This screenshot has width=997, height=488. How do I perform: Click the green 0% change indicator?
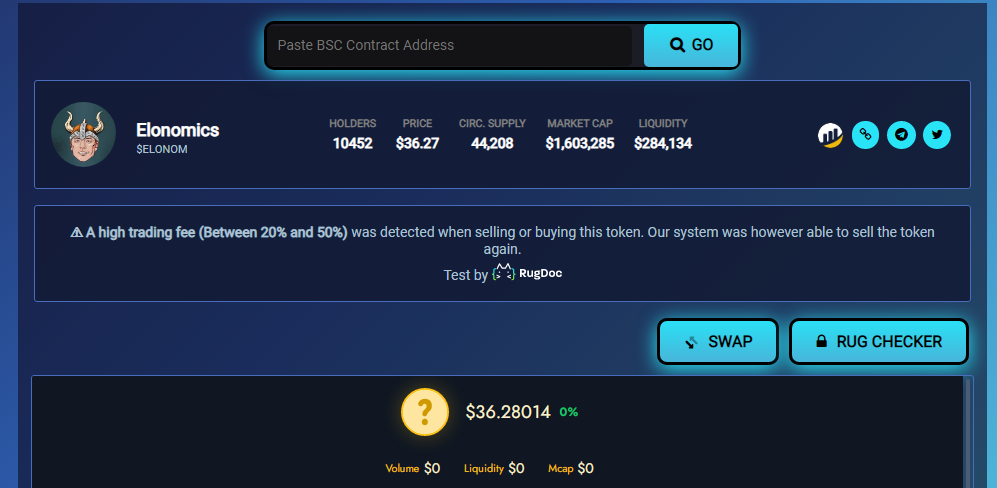click(x=568, y=412)
